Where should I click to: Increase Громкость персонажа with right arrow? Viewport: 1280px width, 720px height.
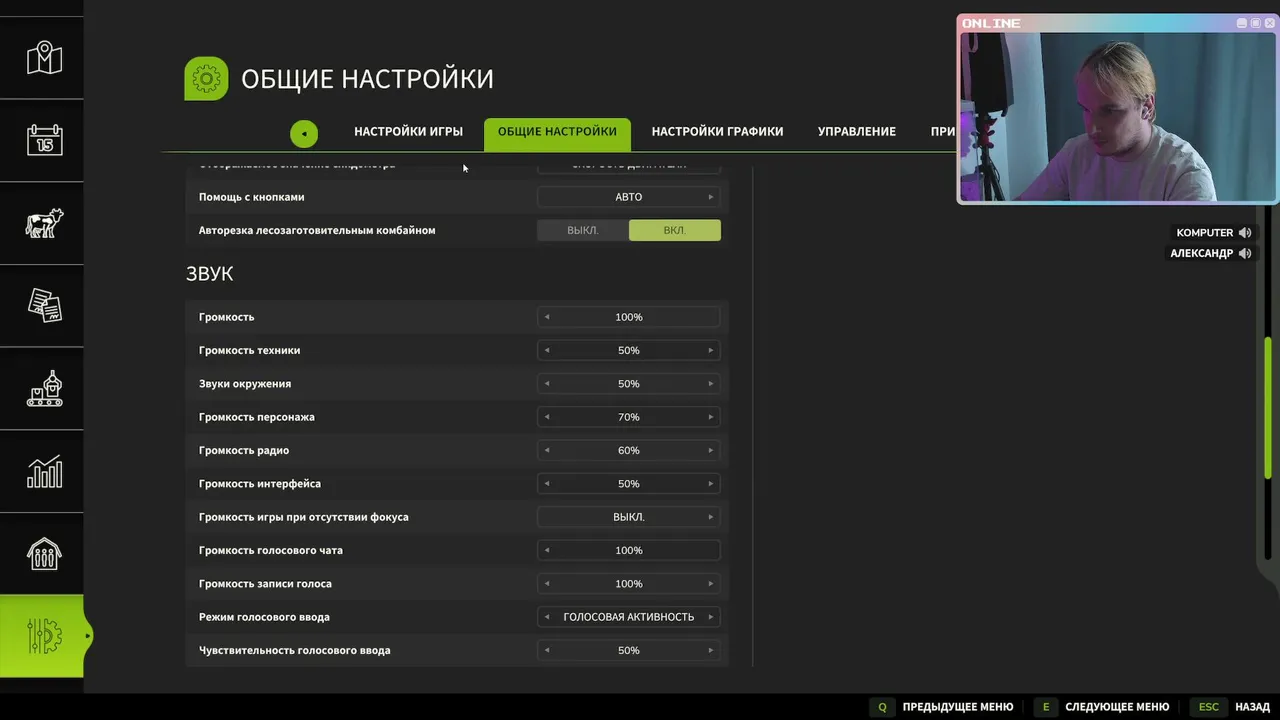(711, 417)
